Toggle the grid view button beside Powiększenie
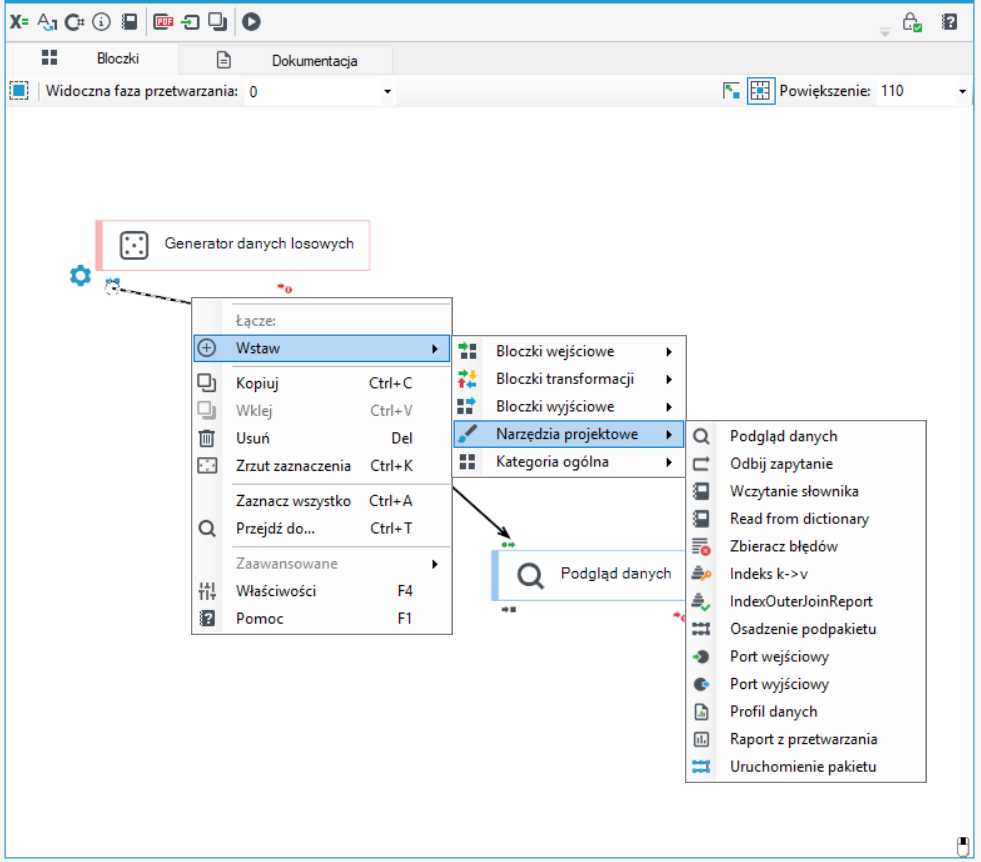The height and width of the screenshot is (862, 981). coord(760,91)
